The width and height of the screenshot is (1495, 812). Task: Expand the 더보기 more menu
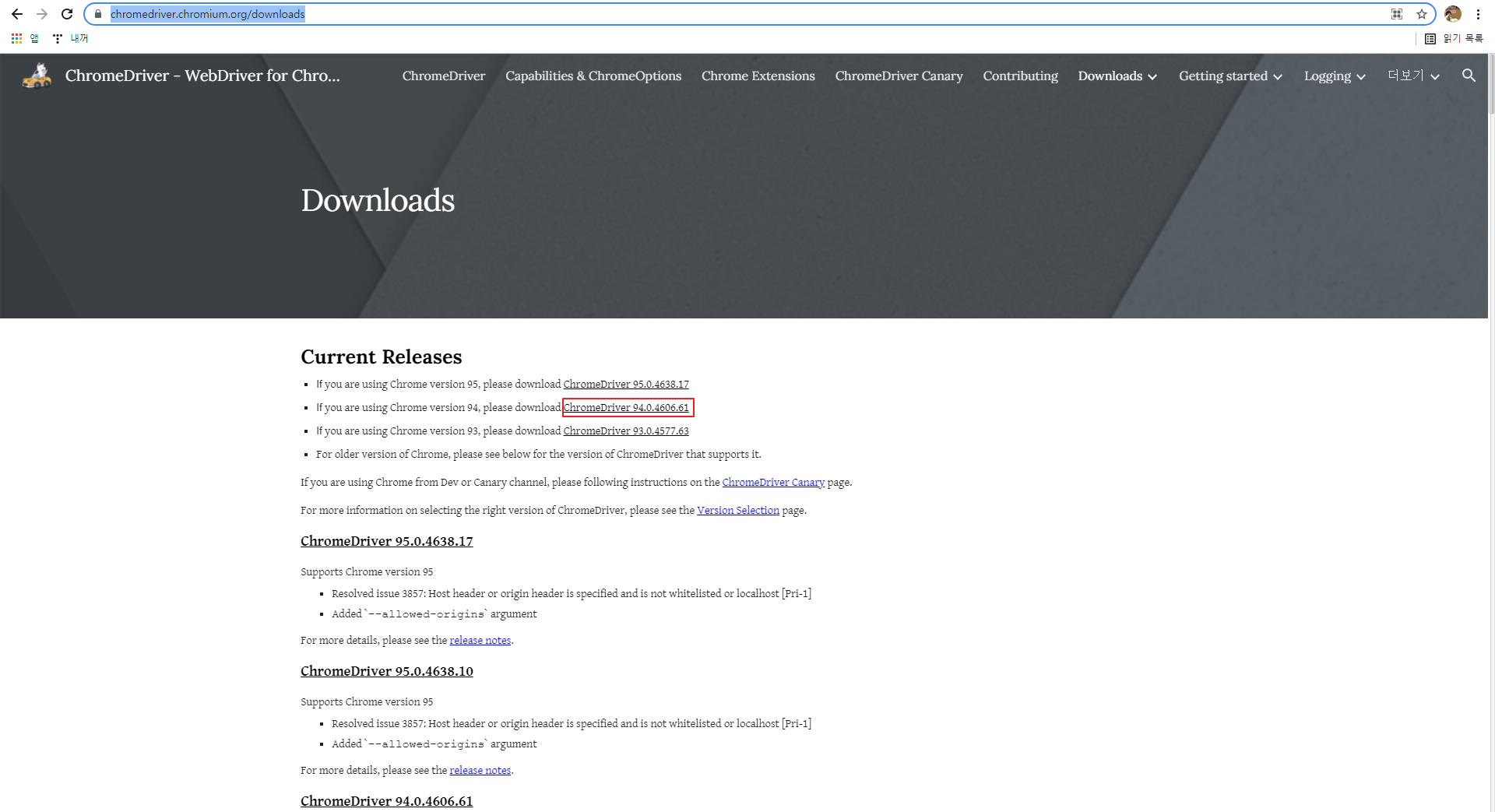coord(1413,76)
